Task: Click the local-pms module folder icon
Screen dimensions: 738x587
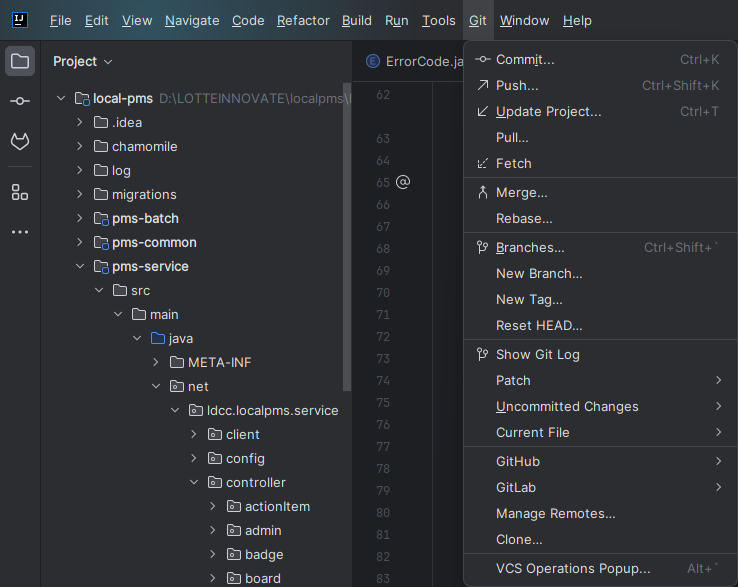Action: point(82,98)
